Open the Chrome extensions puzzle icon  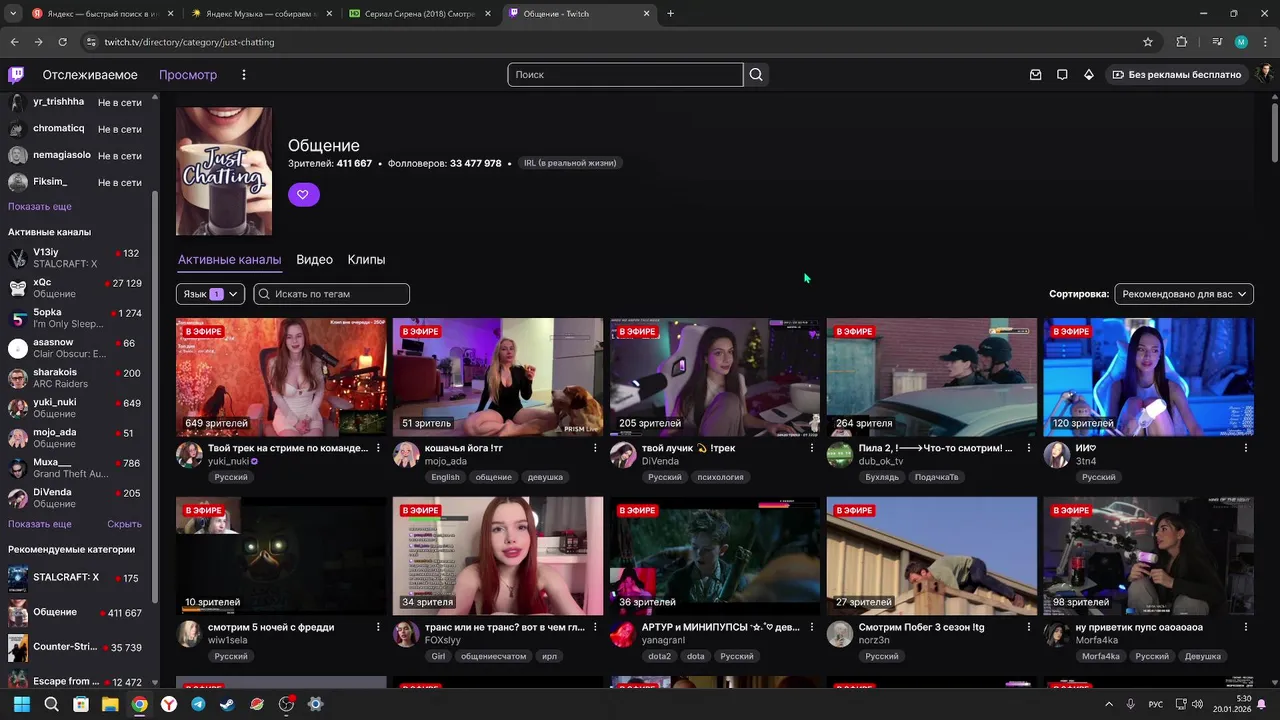[x=1182, y=42]
